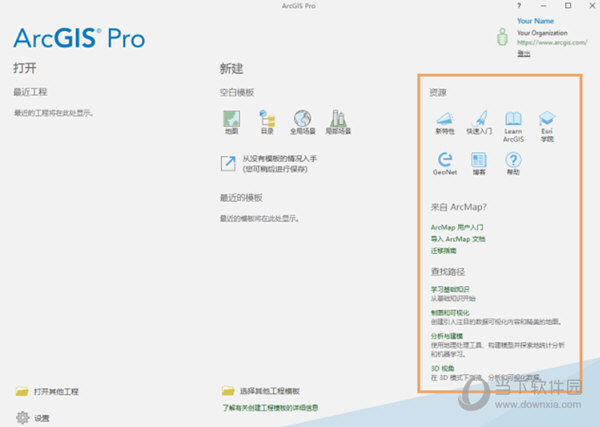
Task: Click the Settings (设置) gear icon
Action: click(x=23, y=417)
